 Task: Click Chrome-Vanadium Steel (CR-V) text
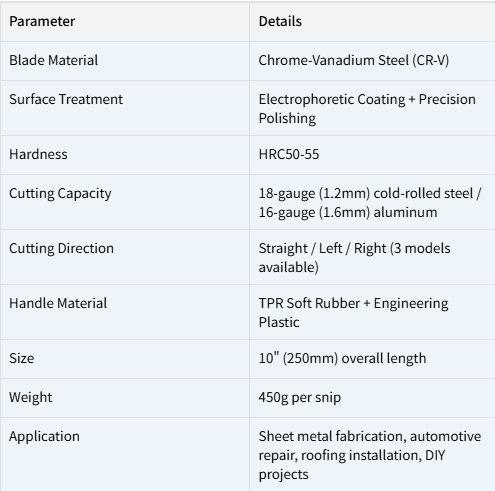pyautogui.click(x=354, y=60)
